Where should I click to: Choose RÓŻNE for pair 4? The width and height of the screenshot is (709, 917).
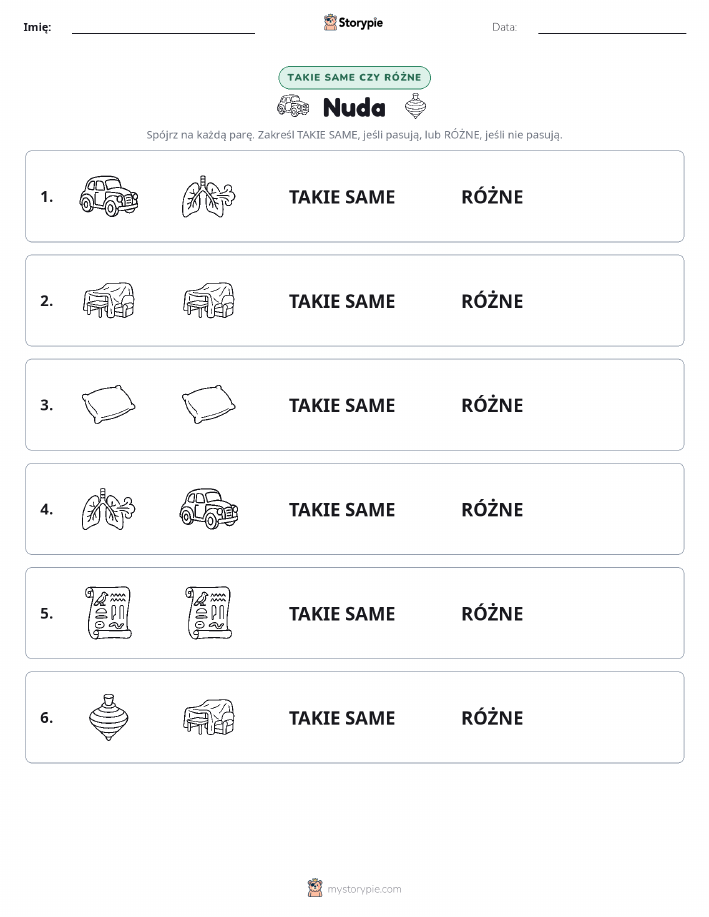pos(492,509)
